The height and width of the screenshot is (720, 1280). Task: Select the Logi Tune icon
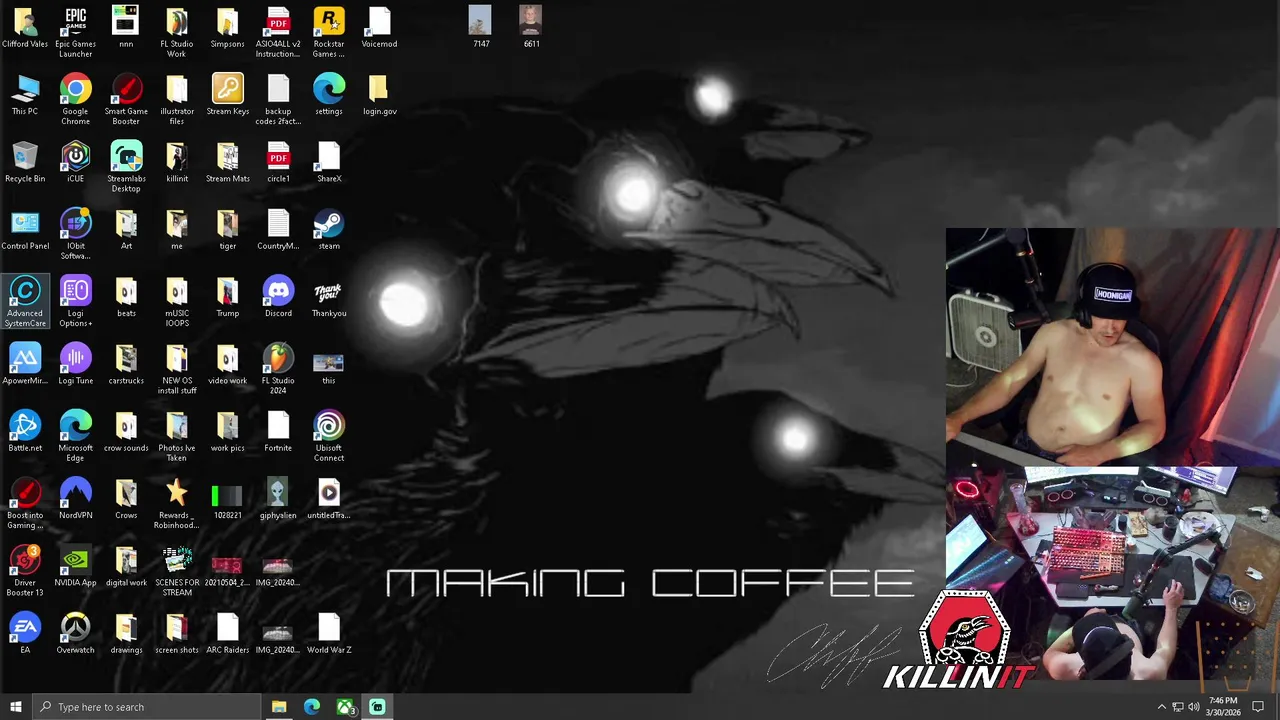[75, 363]
